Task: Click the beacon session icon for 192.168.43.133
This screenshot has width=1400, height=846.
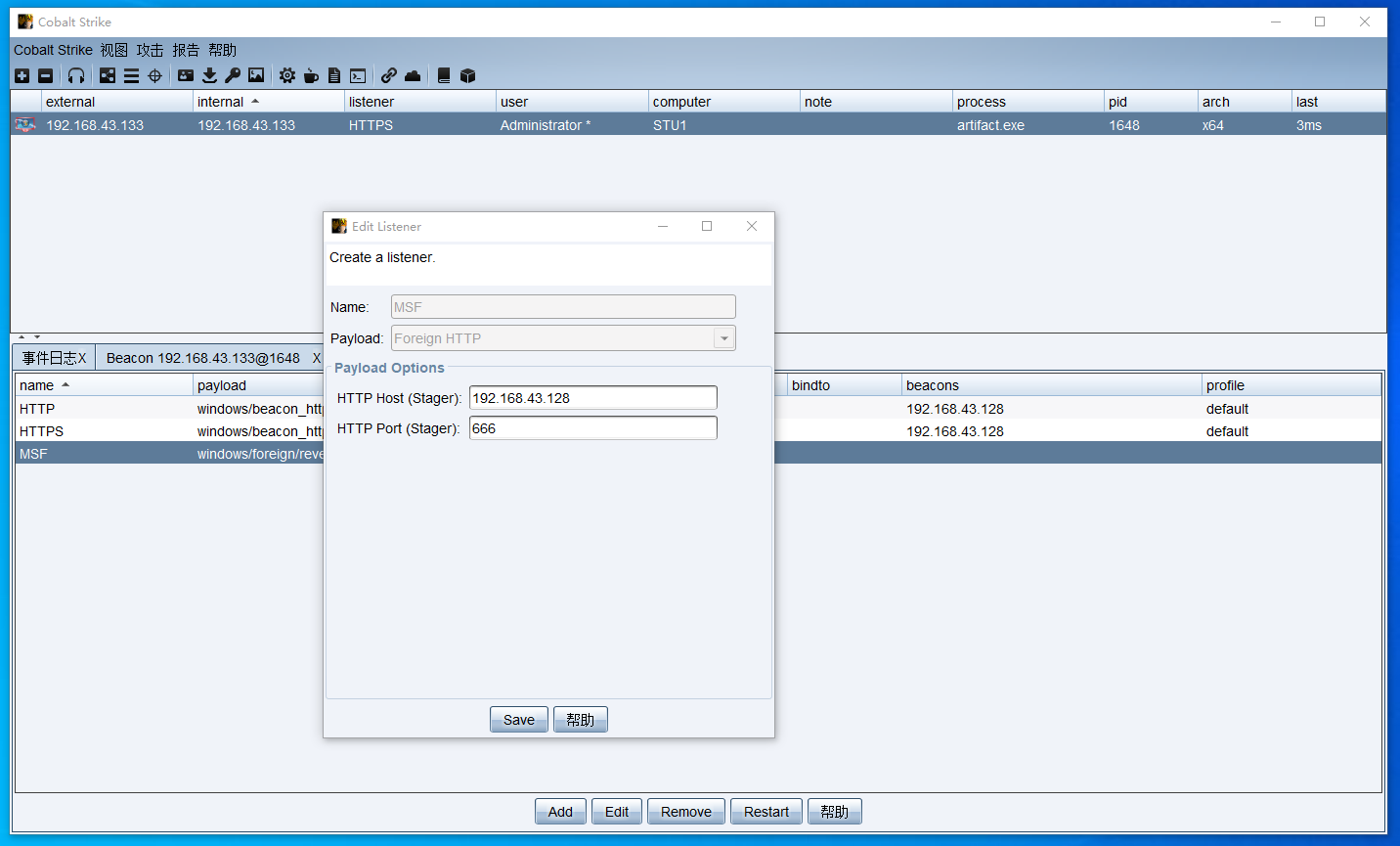Action: pos(25,125)
